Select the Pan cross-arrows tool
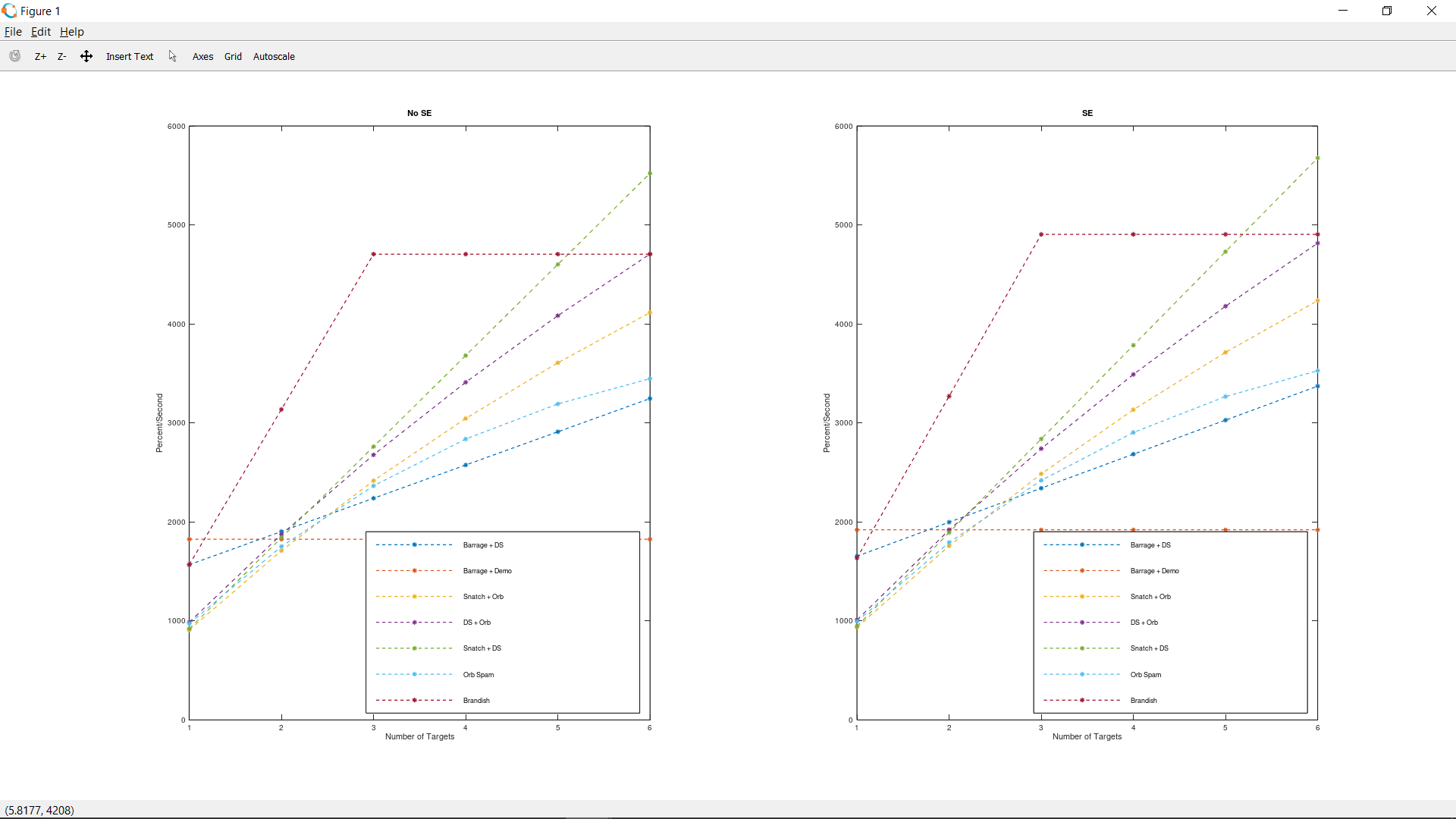The image size is (1456, 819). tap(86, 56)
